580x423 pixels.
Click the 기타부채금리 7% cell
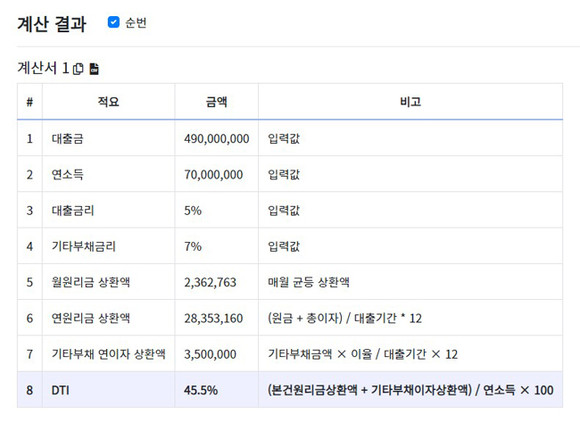coord(216,246)
